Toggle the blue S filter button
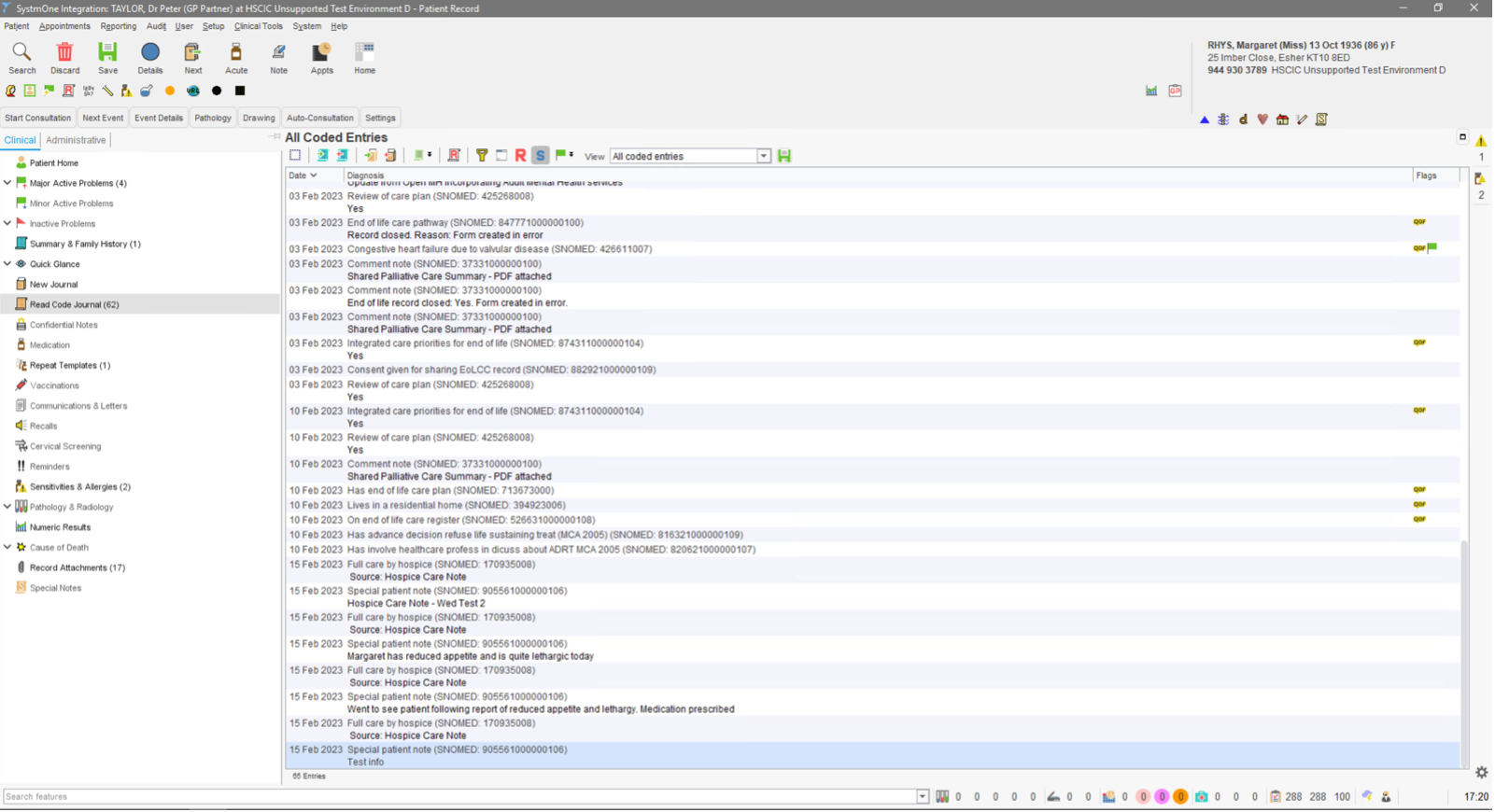 [x=540, y=156]
